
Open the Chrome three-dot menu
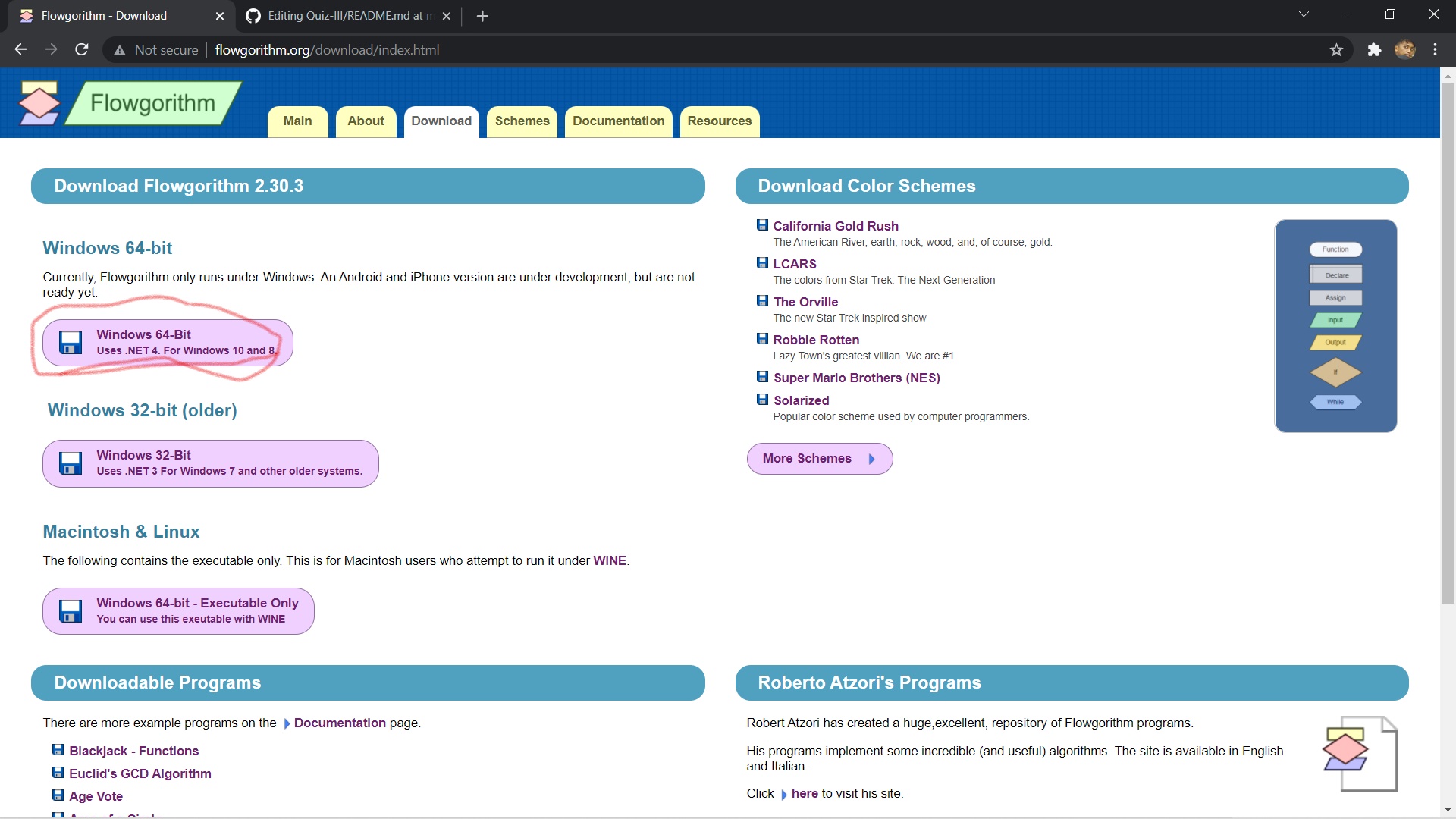click(x=1435, y=49)
